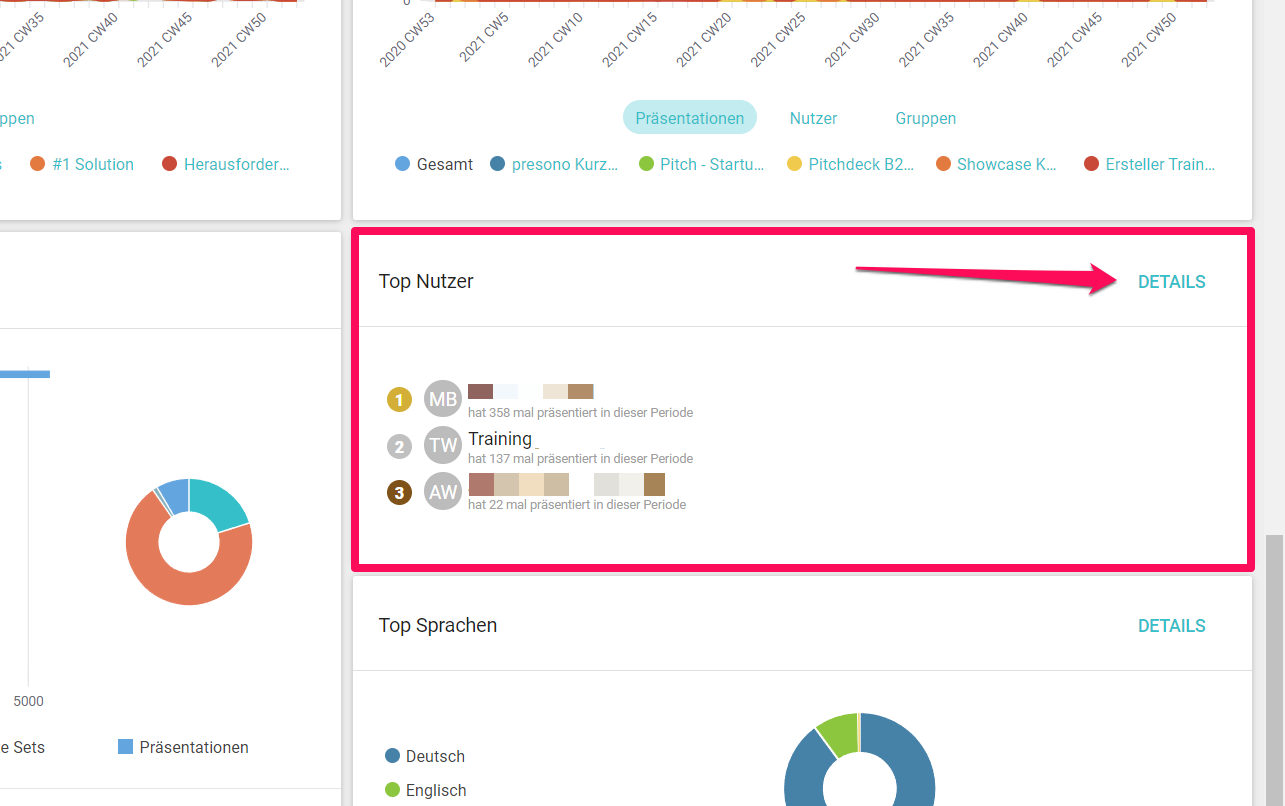Click the teal donut chart segment
The width and height of the screenshot is (1285, 806).
(x=222, y=503)
